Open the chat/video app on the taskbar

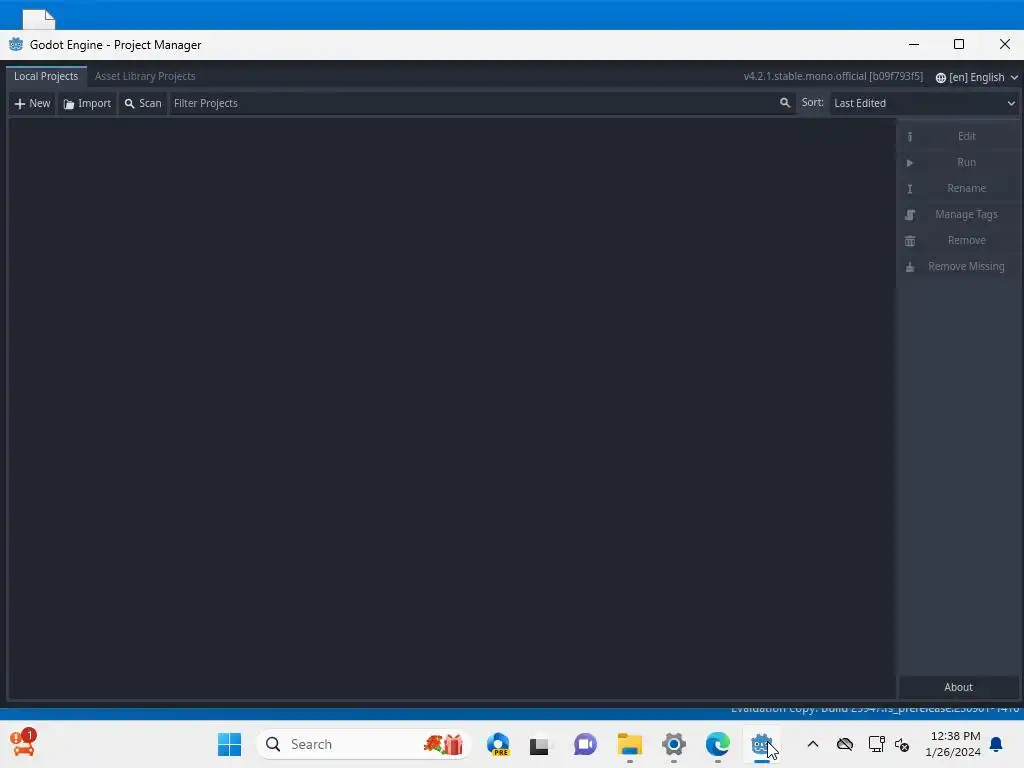[x=585, y=744]
